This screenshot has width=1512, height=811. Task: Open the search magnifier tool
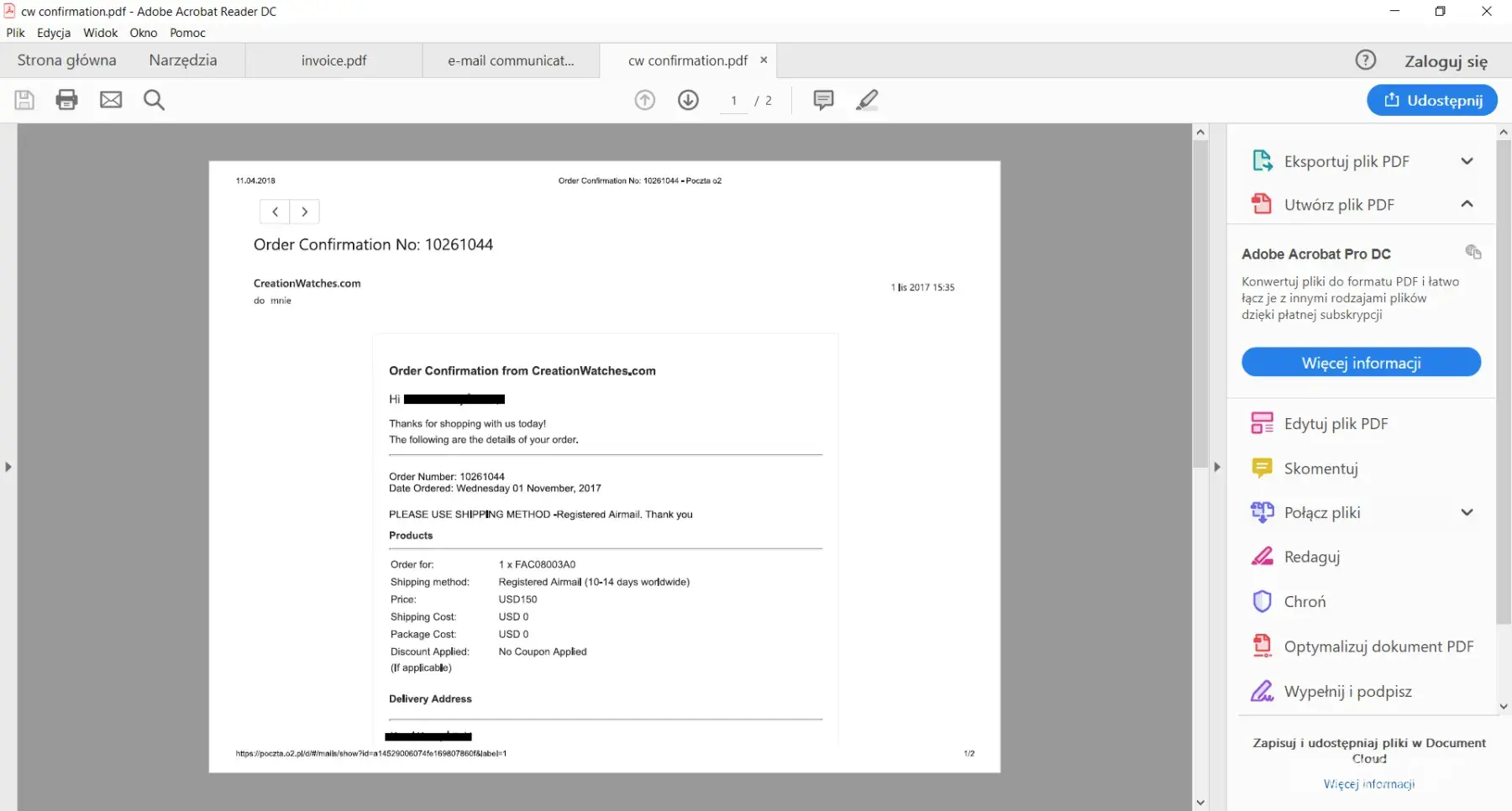click(154, 100)
